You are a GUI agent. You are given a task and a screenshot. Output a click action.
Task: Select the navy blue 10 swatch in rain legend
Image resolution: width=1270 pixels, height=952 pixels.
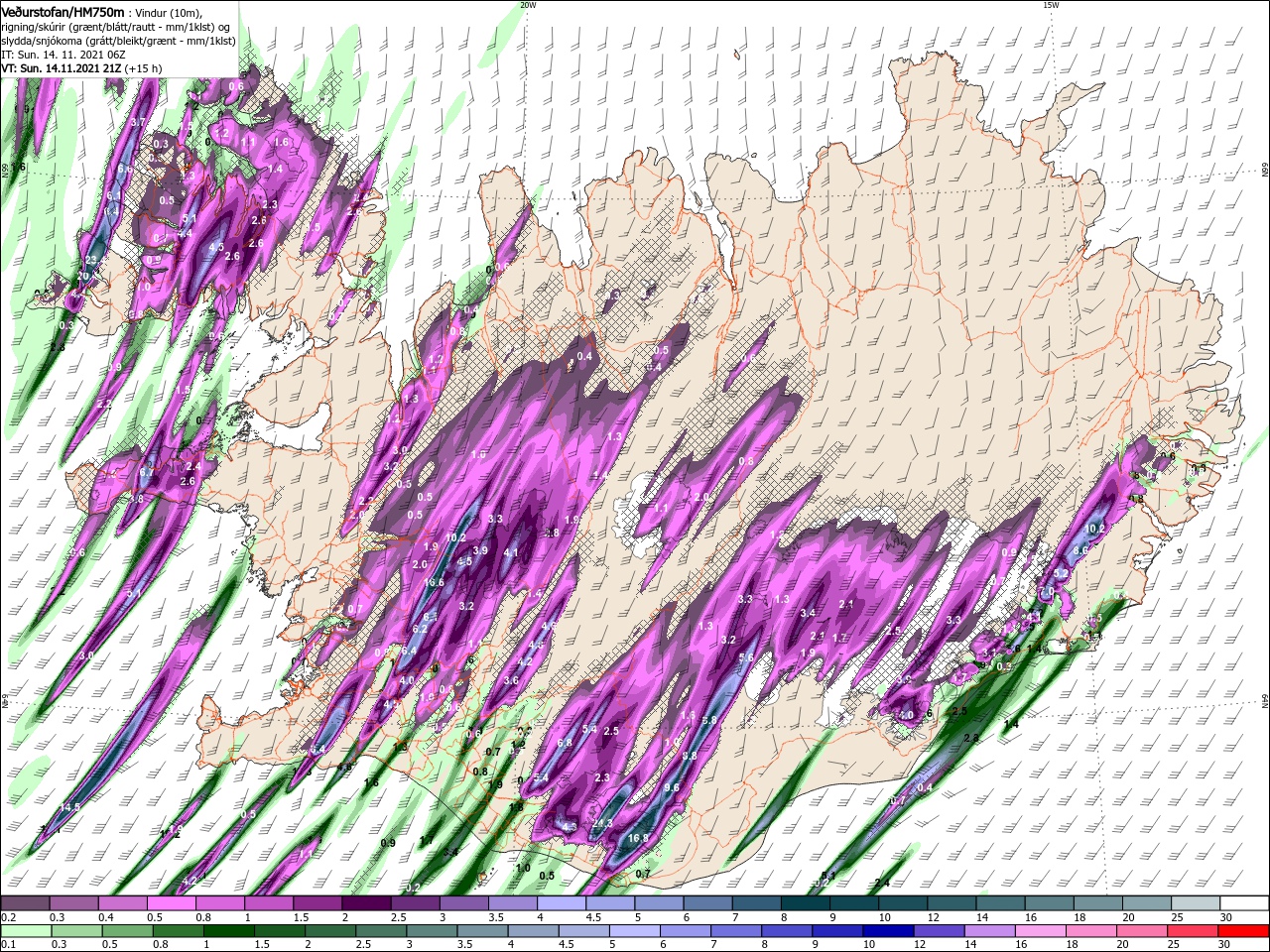coord(889,932)
